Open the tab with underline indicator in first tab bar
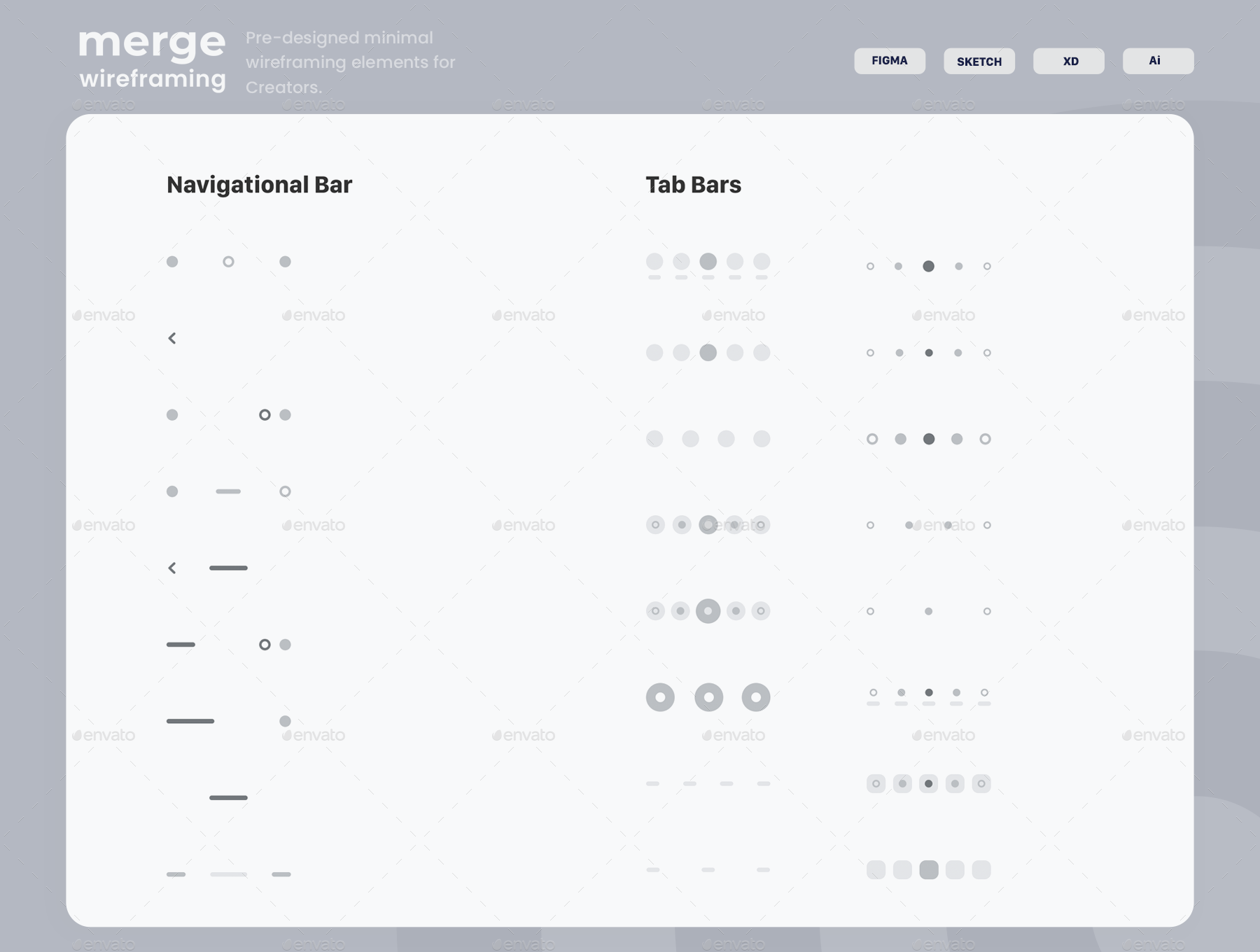Image resolution: width=1260 pixels, height=952 pixels. point(708,262)
